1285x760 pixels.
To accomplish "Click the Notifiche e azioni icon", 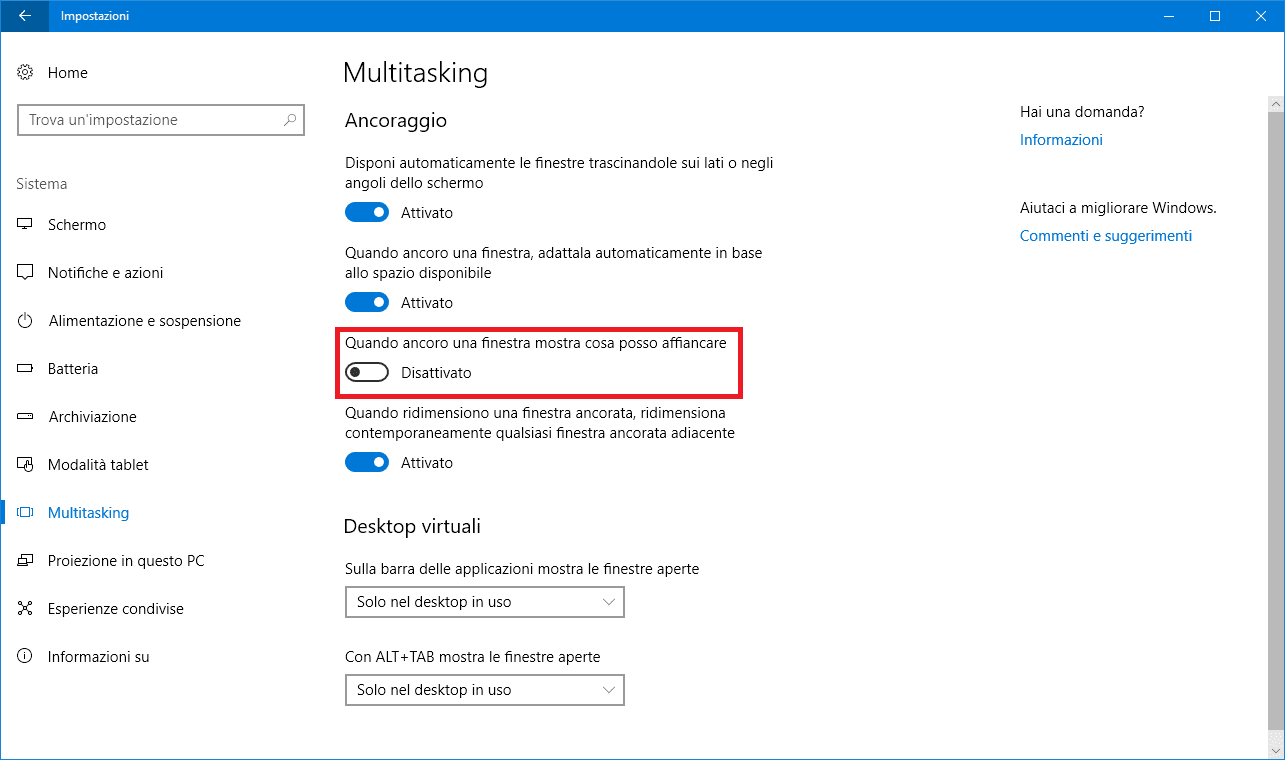I will 26,273.
